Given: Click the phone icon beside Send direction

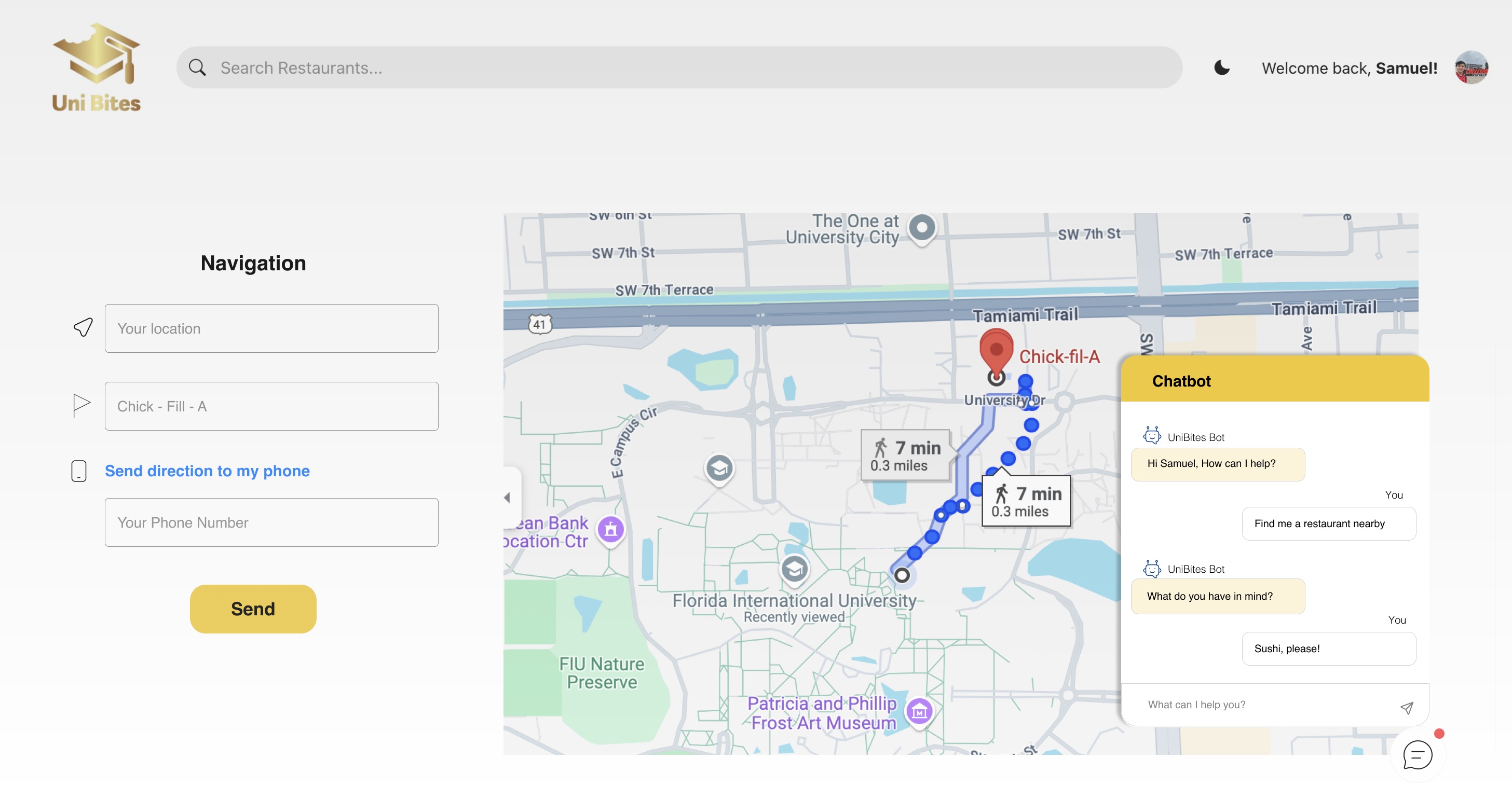Looking at the screenshot, I should point(79,471).
